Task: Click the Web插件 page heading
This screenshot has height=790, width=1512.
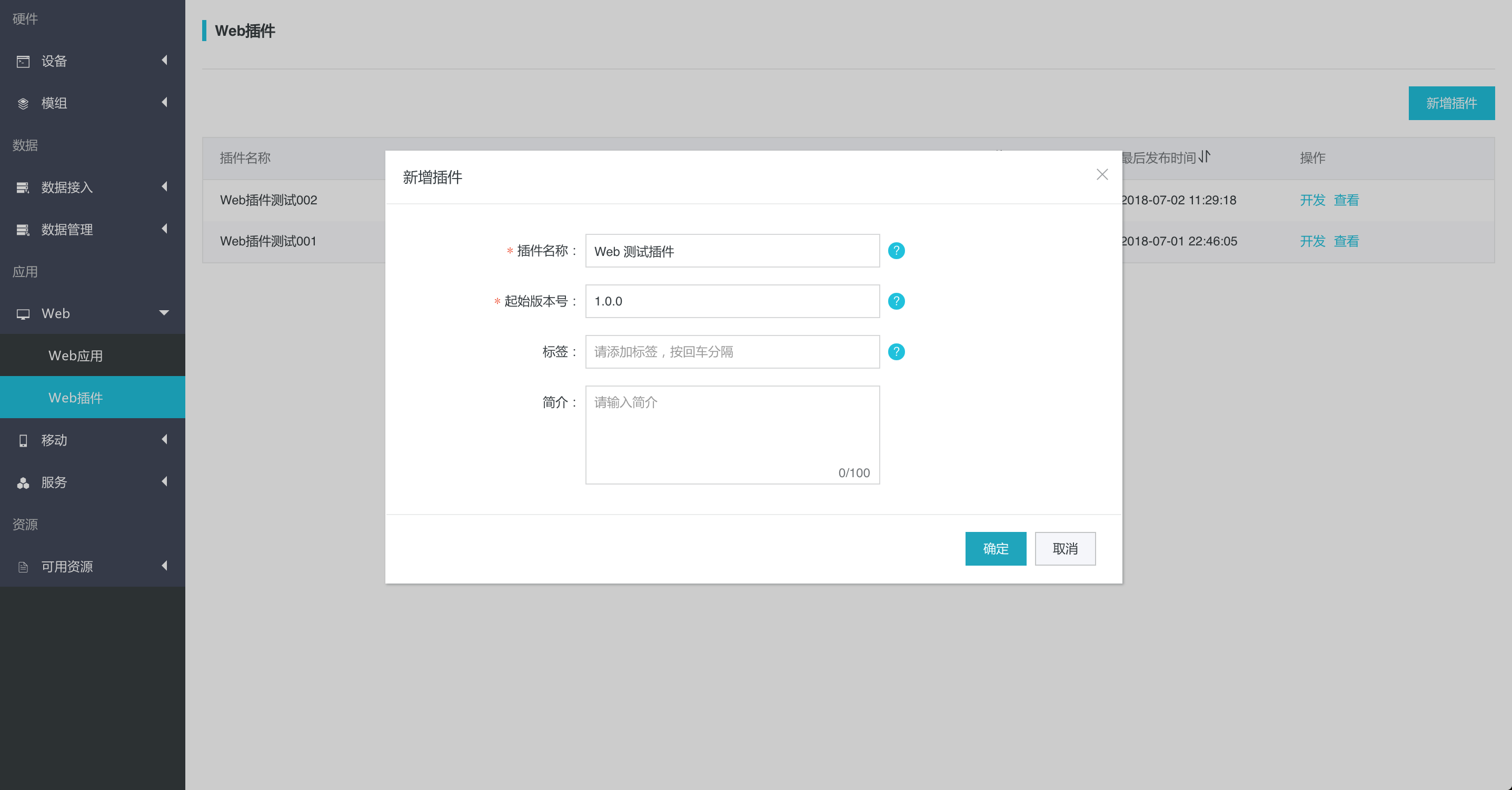Action: coord(245,31)
